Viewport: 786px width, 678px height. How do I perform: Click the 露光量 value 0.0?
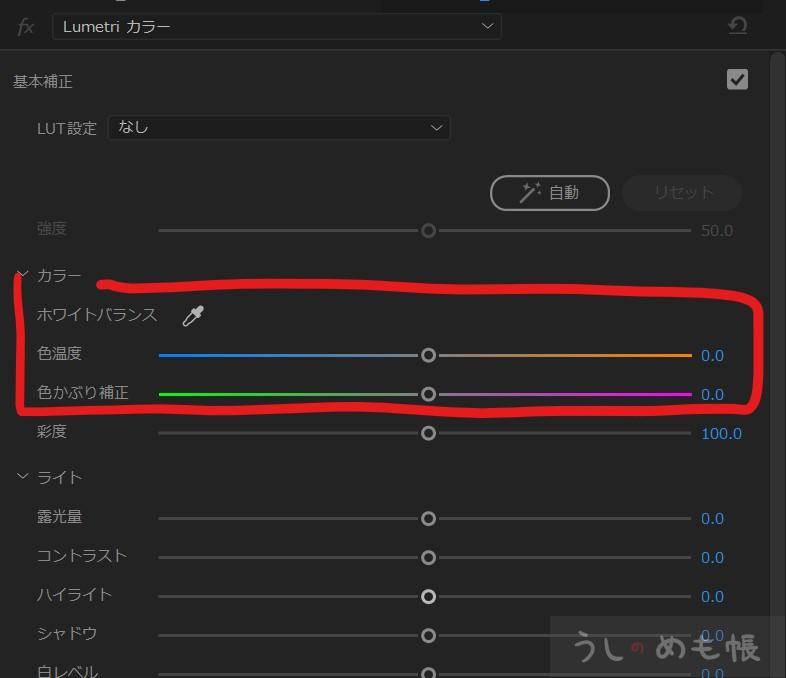coord(712,519)
